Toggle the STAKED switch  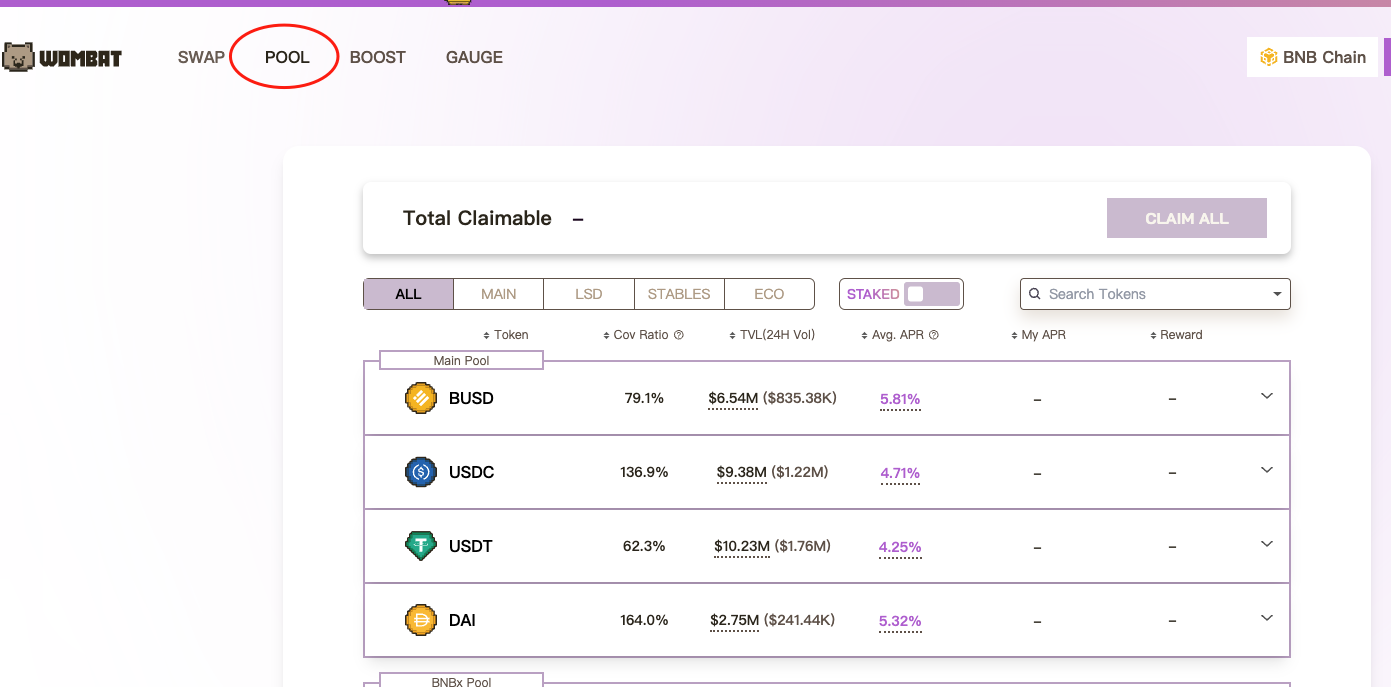[x=930, y=294]
